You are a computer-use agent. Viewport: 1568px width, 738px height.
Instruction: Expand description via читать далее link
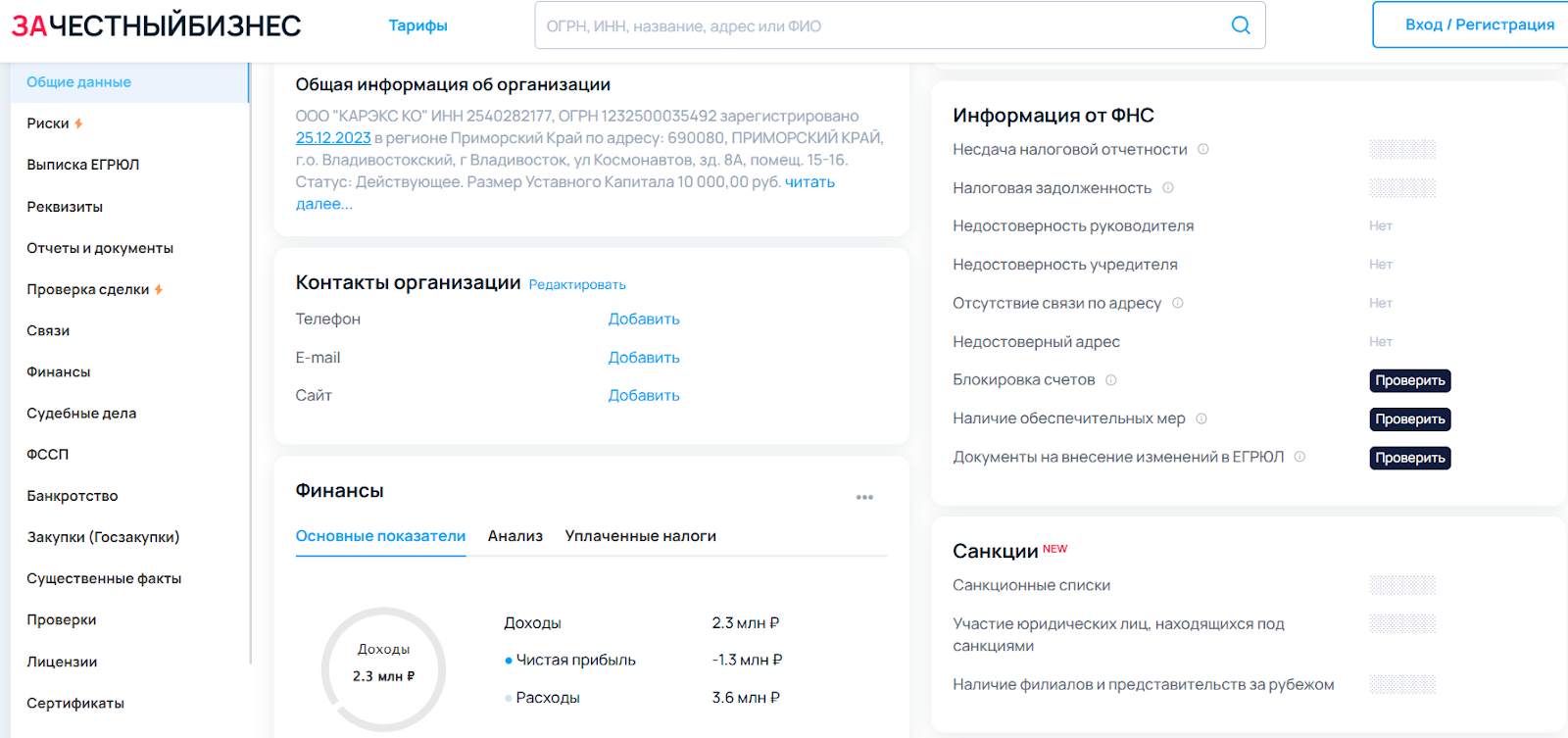[808, 182]
